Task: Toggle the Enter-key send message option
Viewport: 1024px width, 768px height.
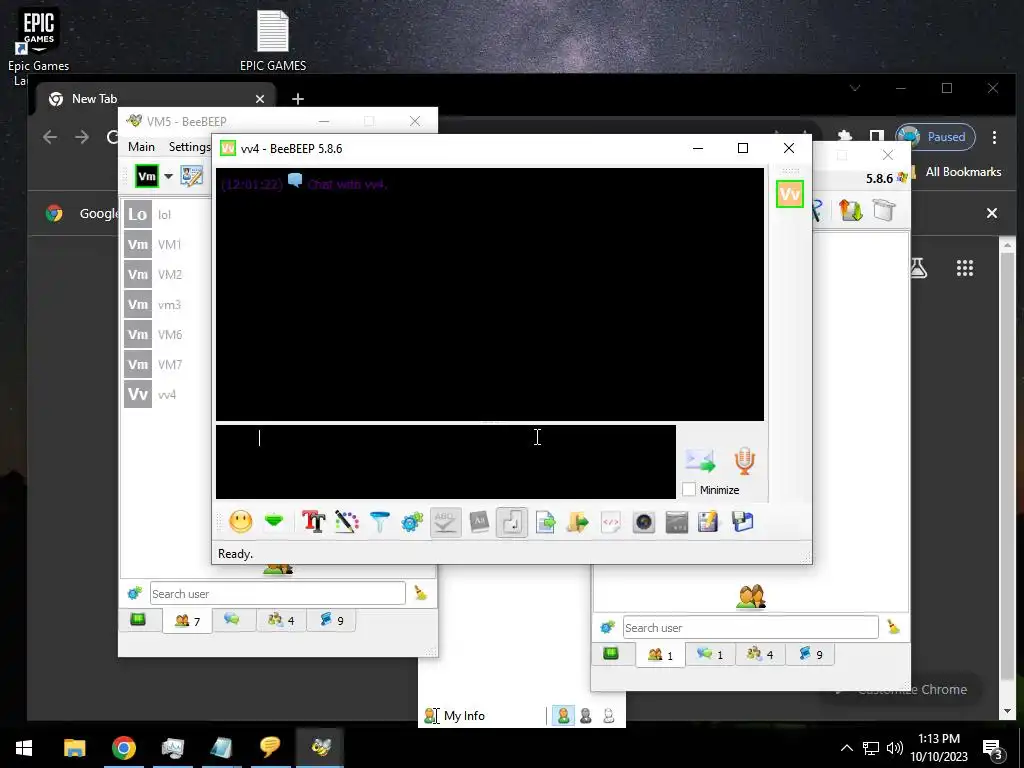Action: (511, 522)
